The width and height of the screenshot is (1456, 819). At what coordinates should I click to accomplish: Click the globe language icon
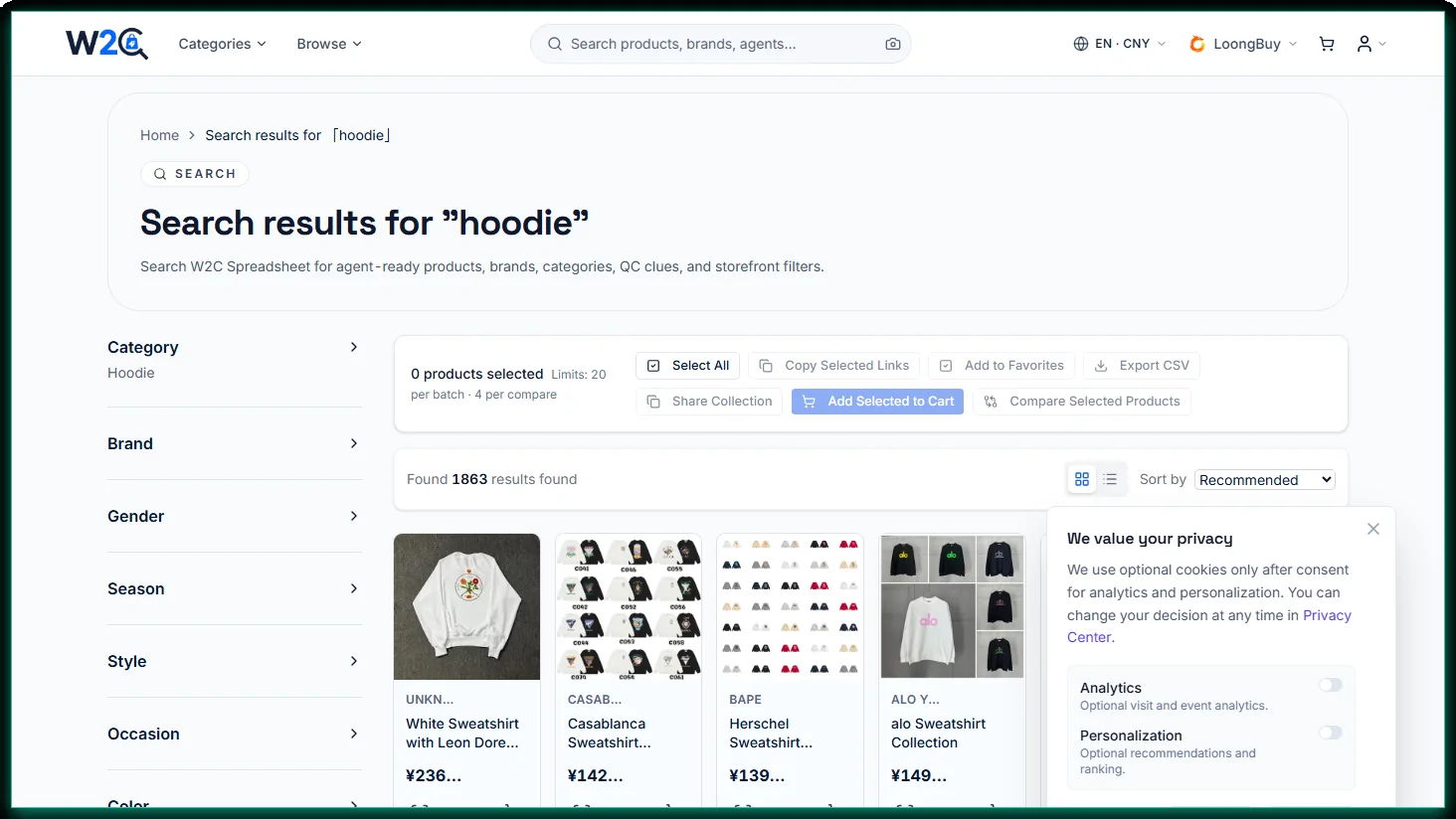(x=1081, y=44)
